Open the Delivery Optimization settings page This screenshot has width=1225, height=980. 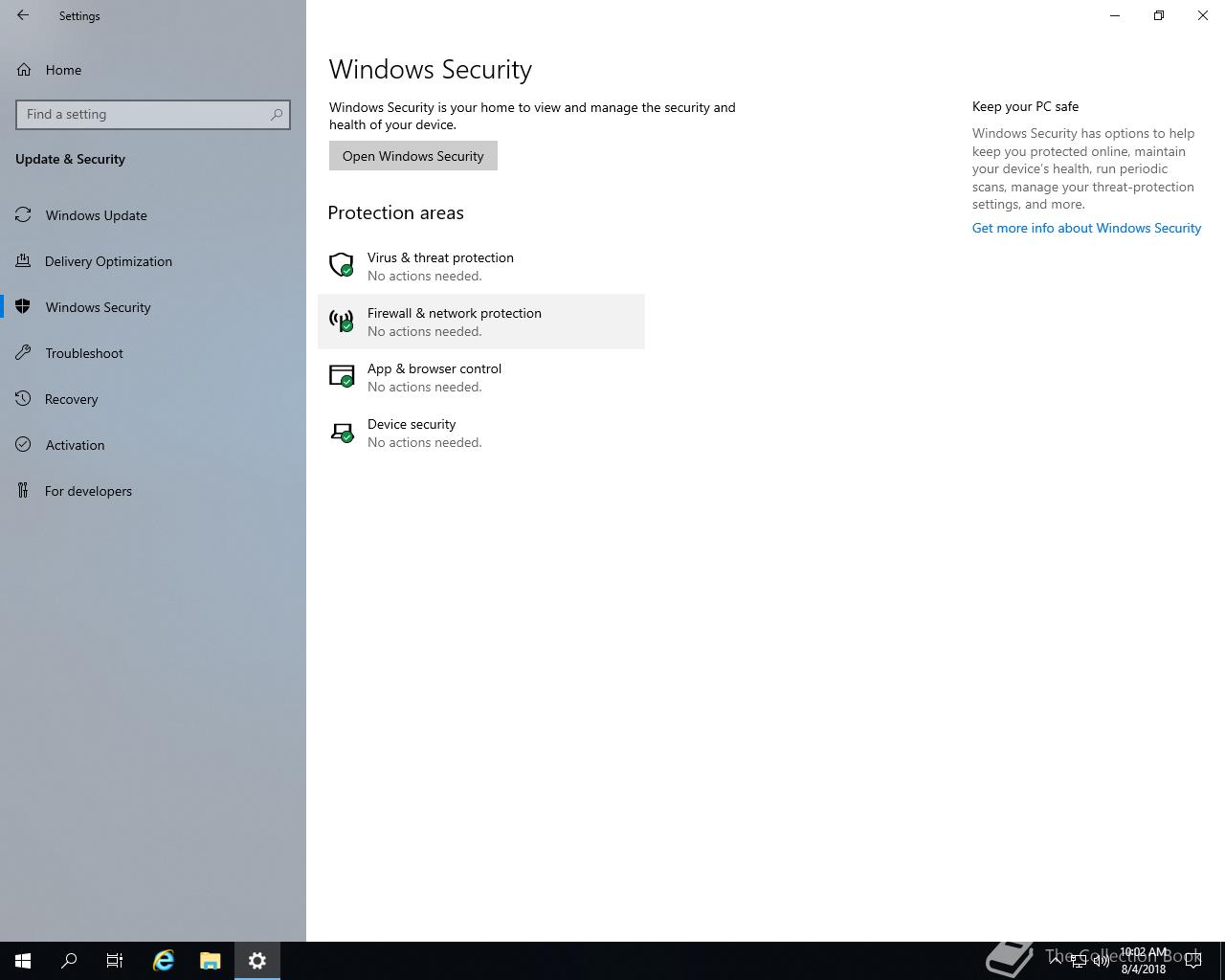click(x=153, y=261)
